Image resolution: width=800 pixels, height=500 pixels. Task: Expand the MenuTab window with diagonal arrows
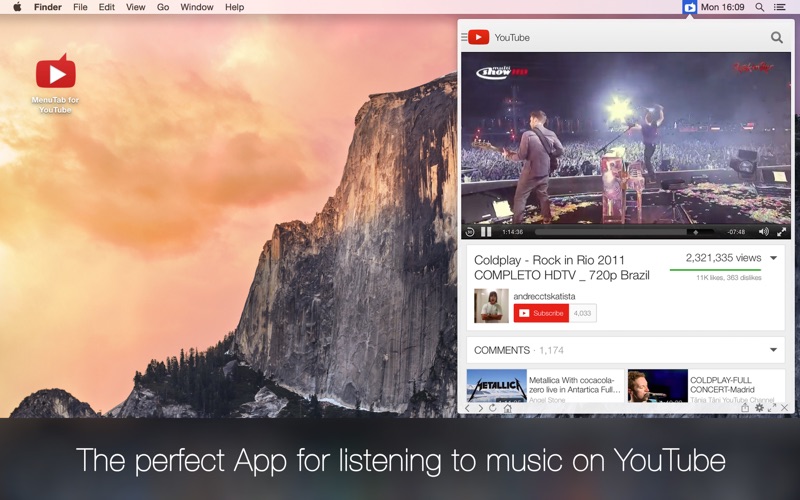coord(772,408)
